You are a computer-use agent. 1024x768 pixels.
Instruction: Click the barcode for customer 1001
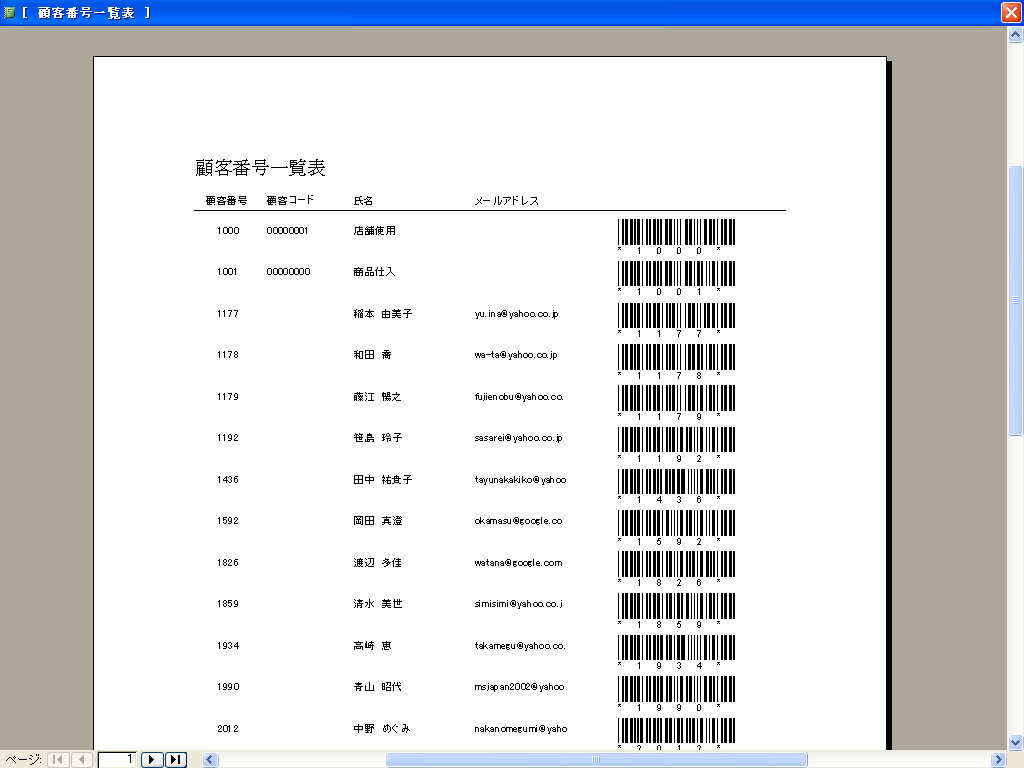click(x=677, y=278)
